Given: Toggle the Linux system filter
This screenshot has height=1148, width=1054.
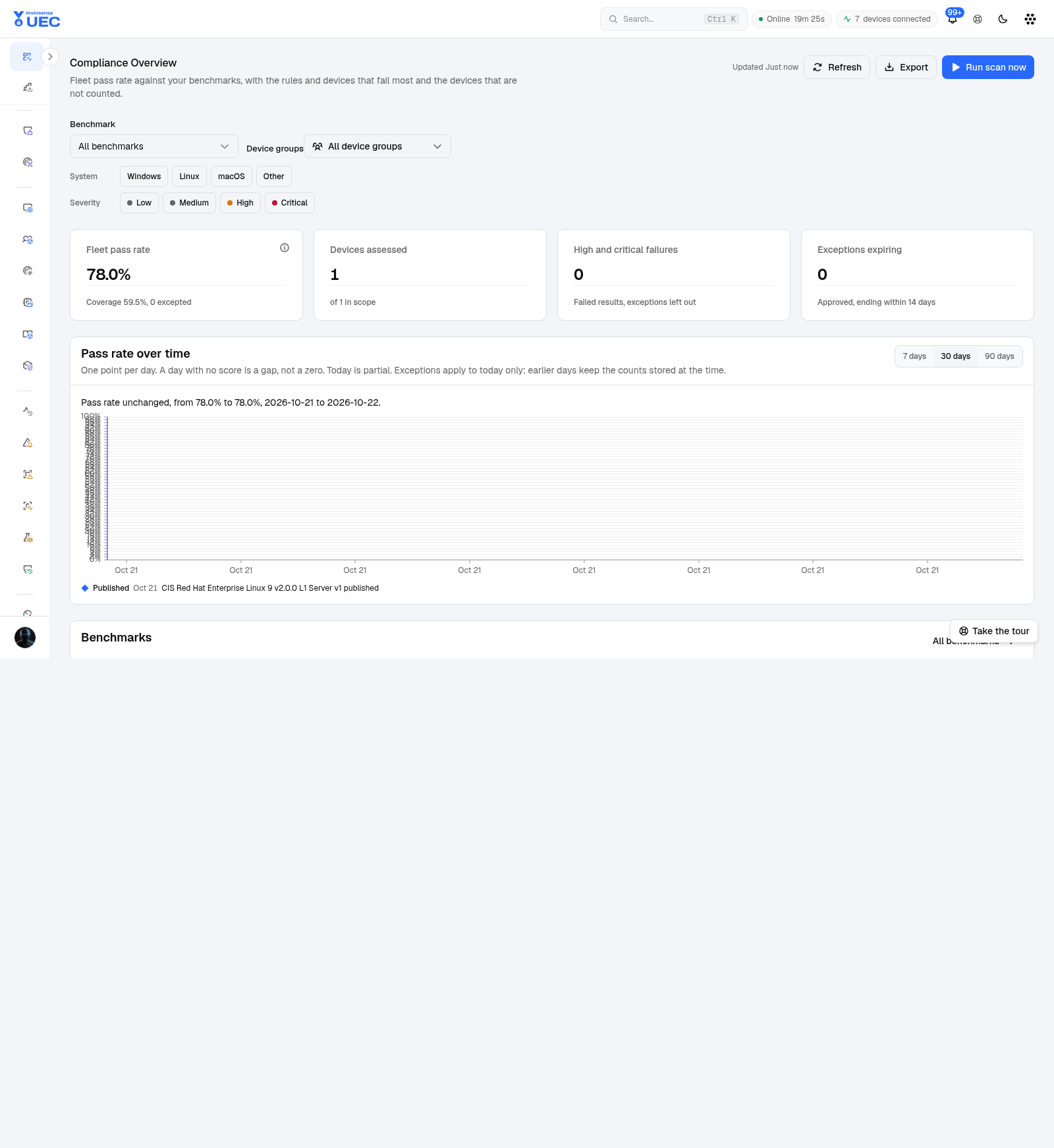Looking at the screenshot, I should coord(189,177).
